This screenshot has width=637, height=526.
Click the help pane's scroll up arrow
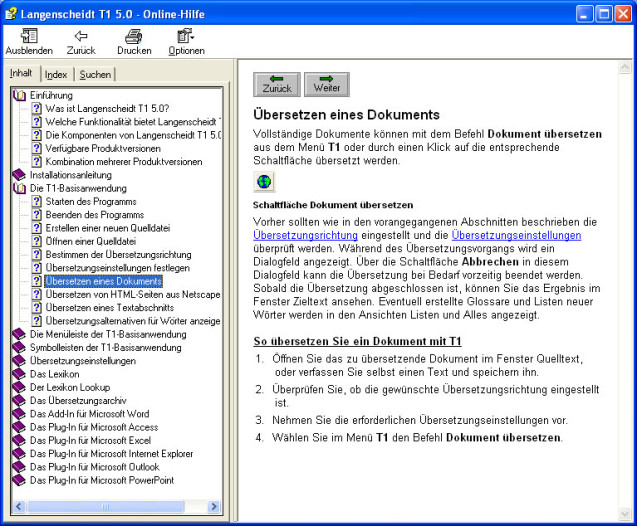625,67
